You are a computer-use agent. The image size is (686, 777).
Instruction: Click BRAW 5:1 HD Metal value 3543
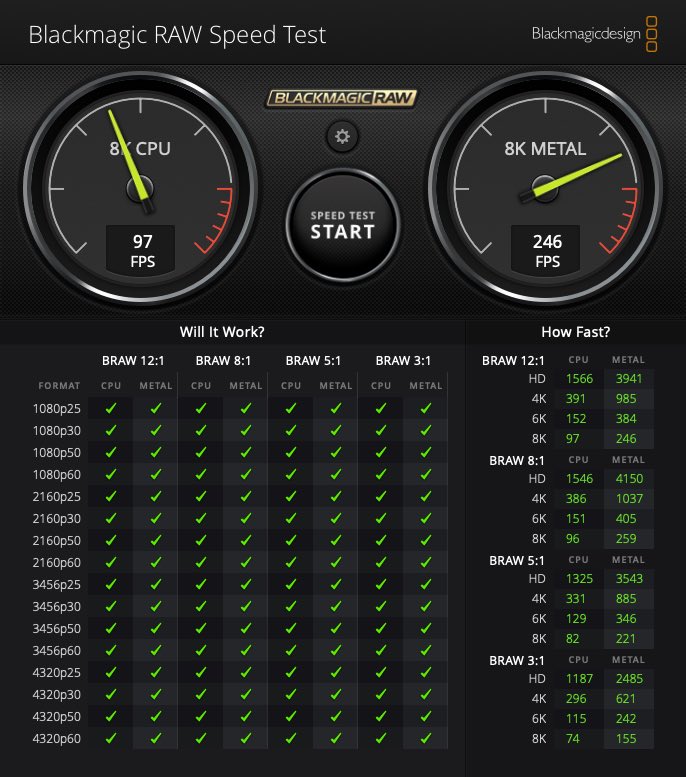629,579
